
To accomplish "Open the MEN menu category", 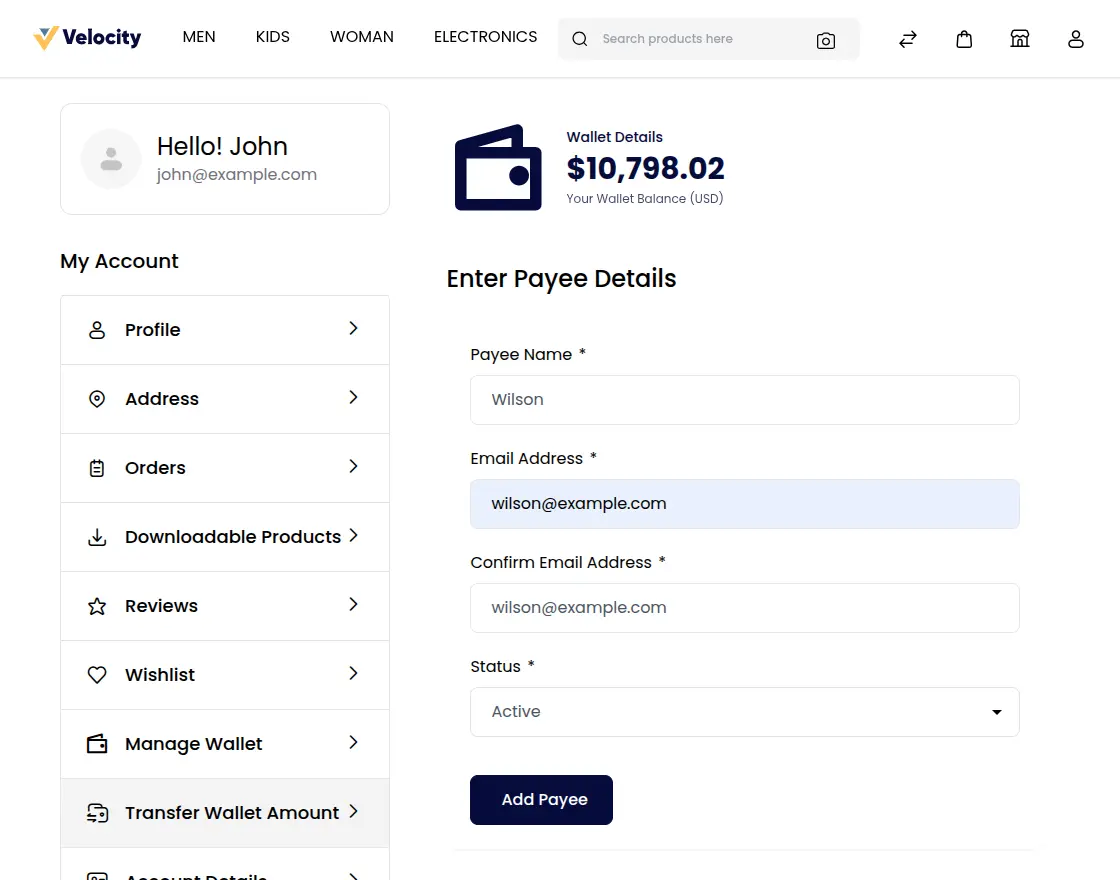I will [x=199, y=37].
